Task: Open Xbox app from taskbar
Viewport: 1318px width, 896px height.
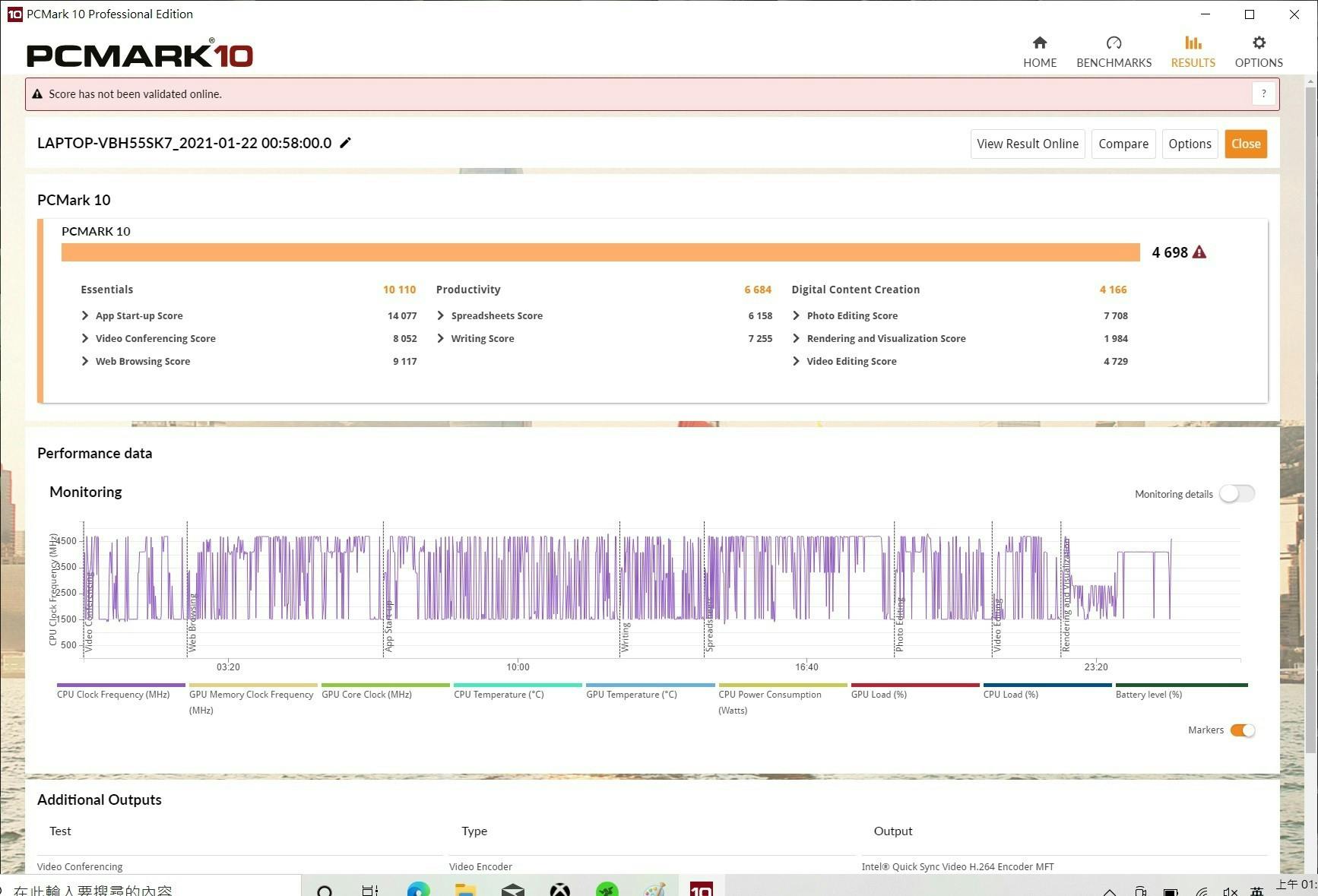Action: (560, 890)
